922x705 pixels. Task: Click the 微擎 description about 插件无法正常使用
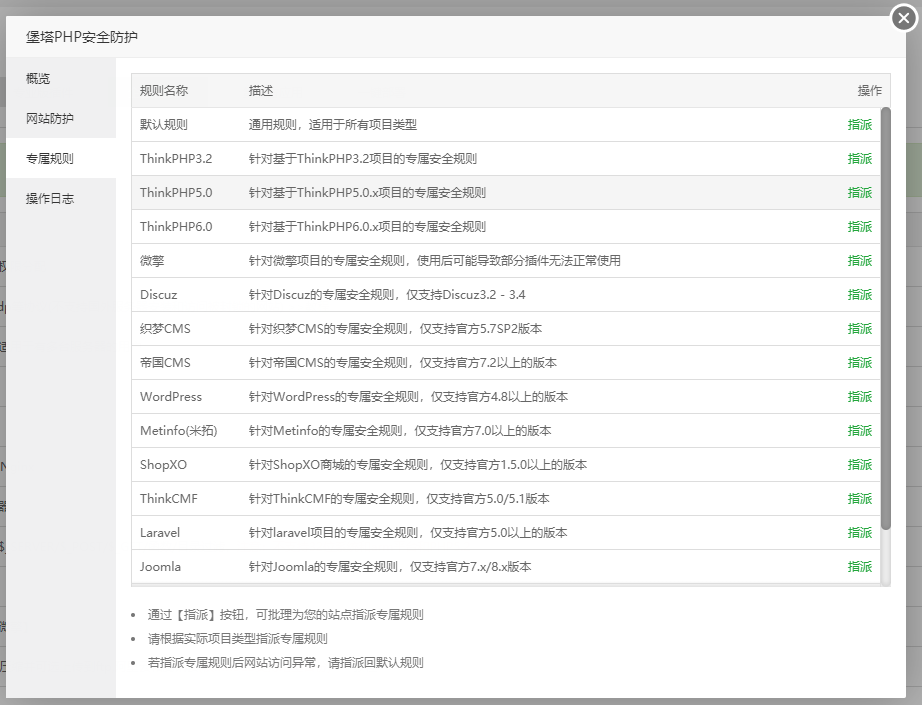[434, 260]
